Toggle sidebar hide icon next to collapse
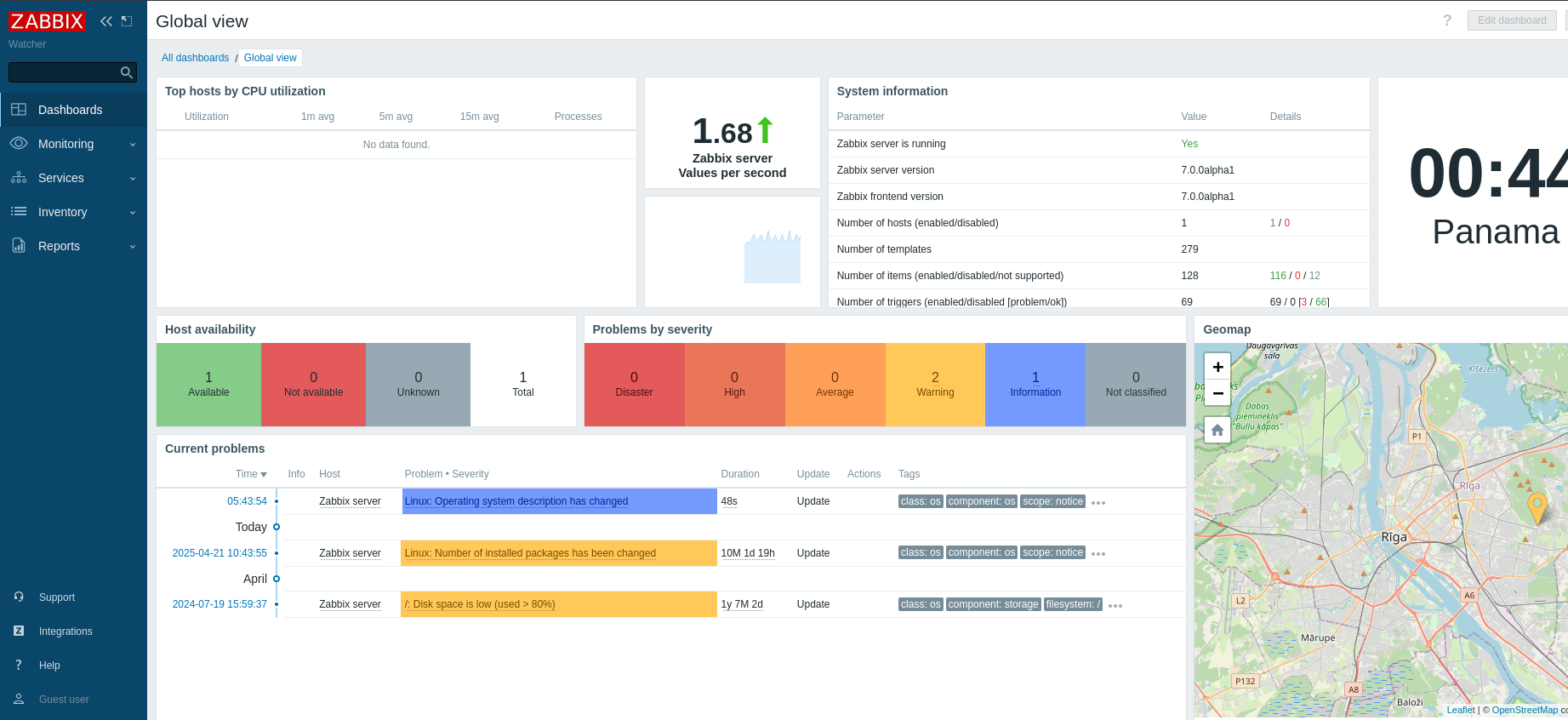This screenshot has width=1568, height=720. pos(127,21)
